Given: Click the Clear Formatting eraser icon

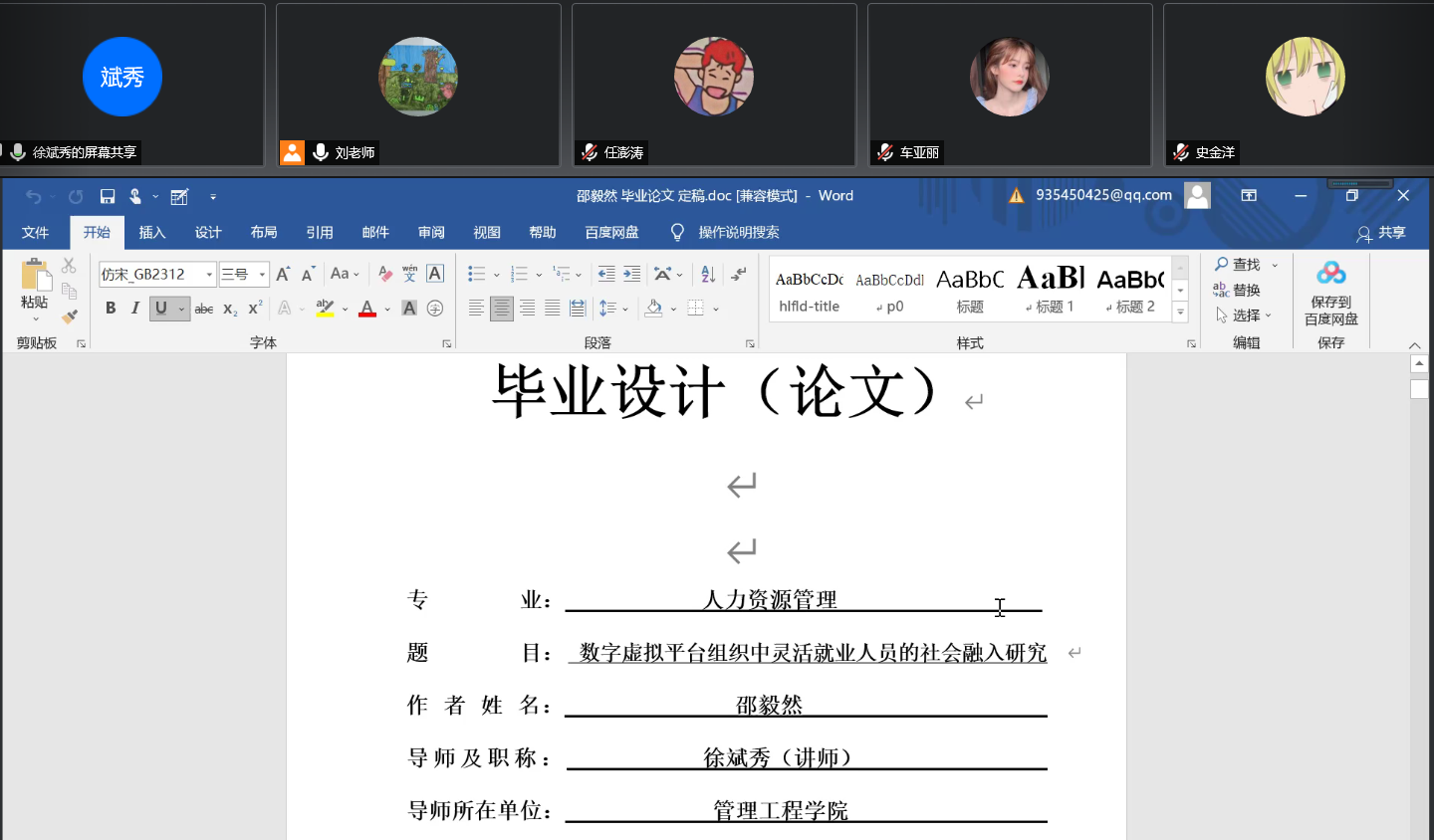Looking at the screenshot, I should (x=385, y=274).
